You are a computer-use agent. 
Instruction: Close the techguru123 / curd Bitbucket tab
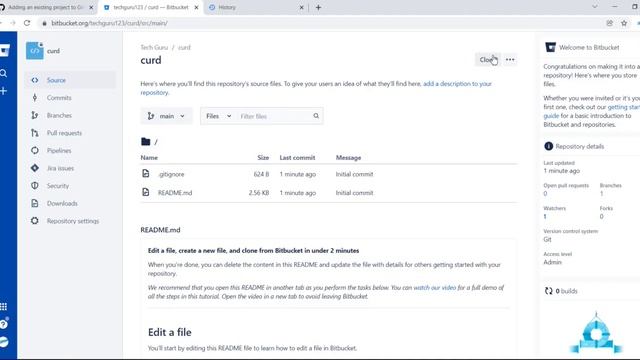(196, 7)
